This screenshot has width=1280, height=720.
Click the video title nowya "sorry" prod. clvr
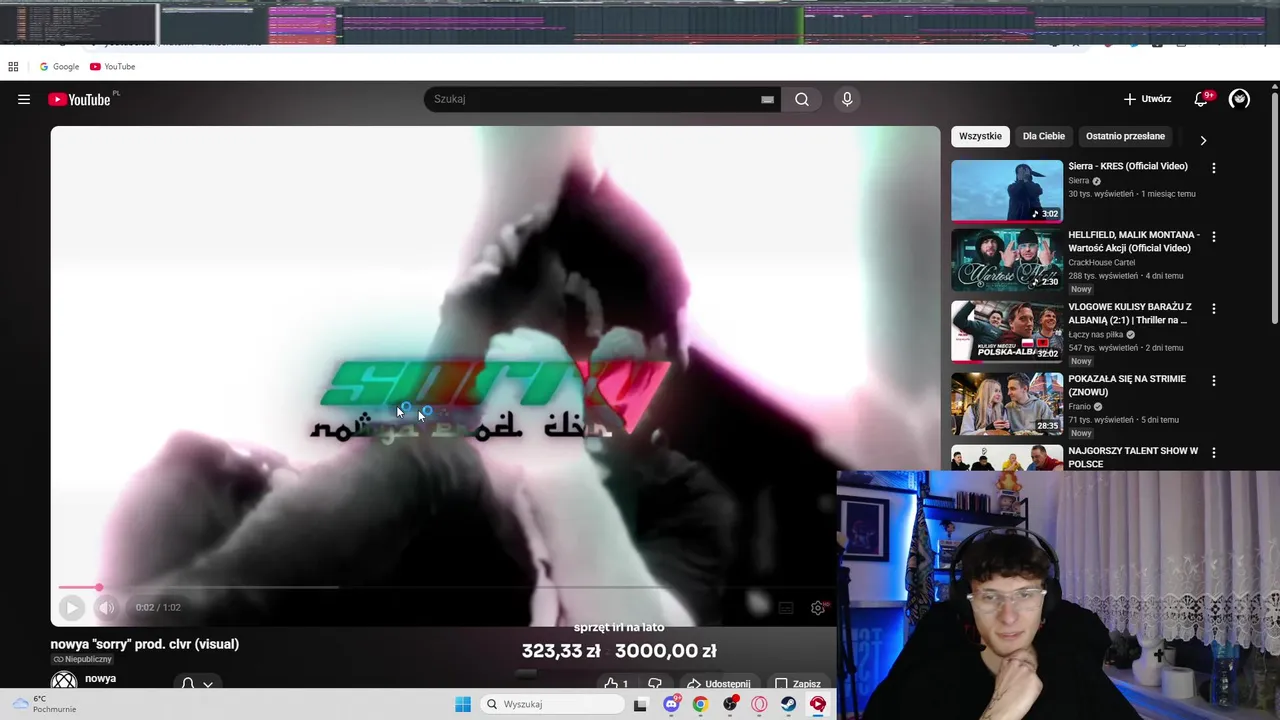(145, 644)
